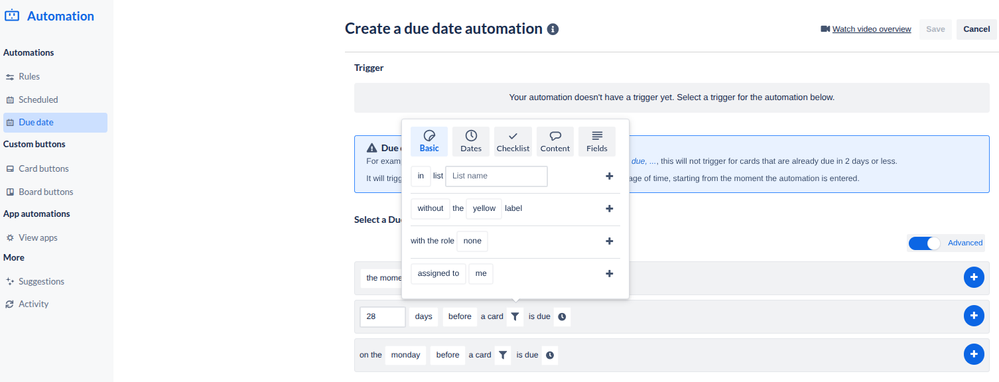Toggle the 'assigned to' option
The width and height of the screenshot is (999, 382).
(x=438, y=274)
